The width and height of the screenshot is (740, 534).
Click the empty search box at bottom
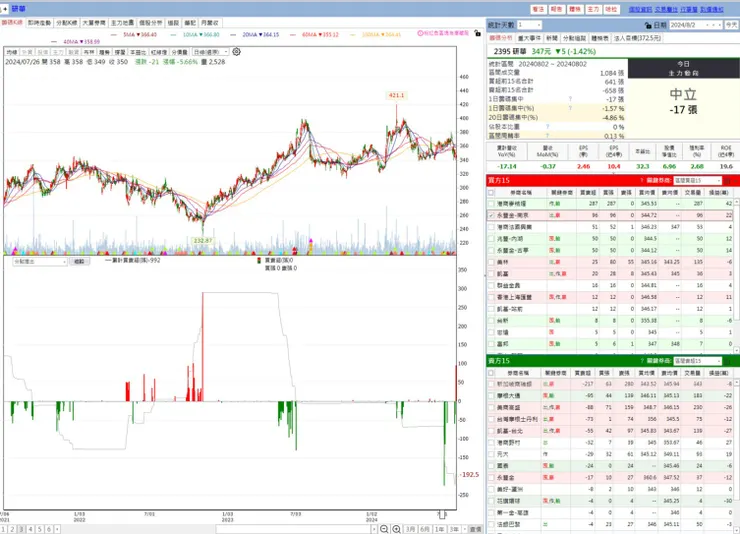coord(293,529)
